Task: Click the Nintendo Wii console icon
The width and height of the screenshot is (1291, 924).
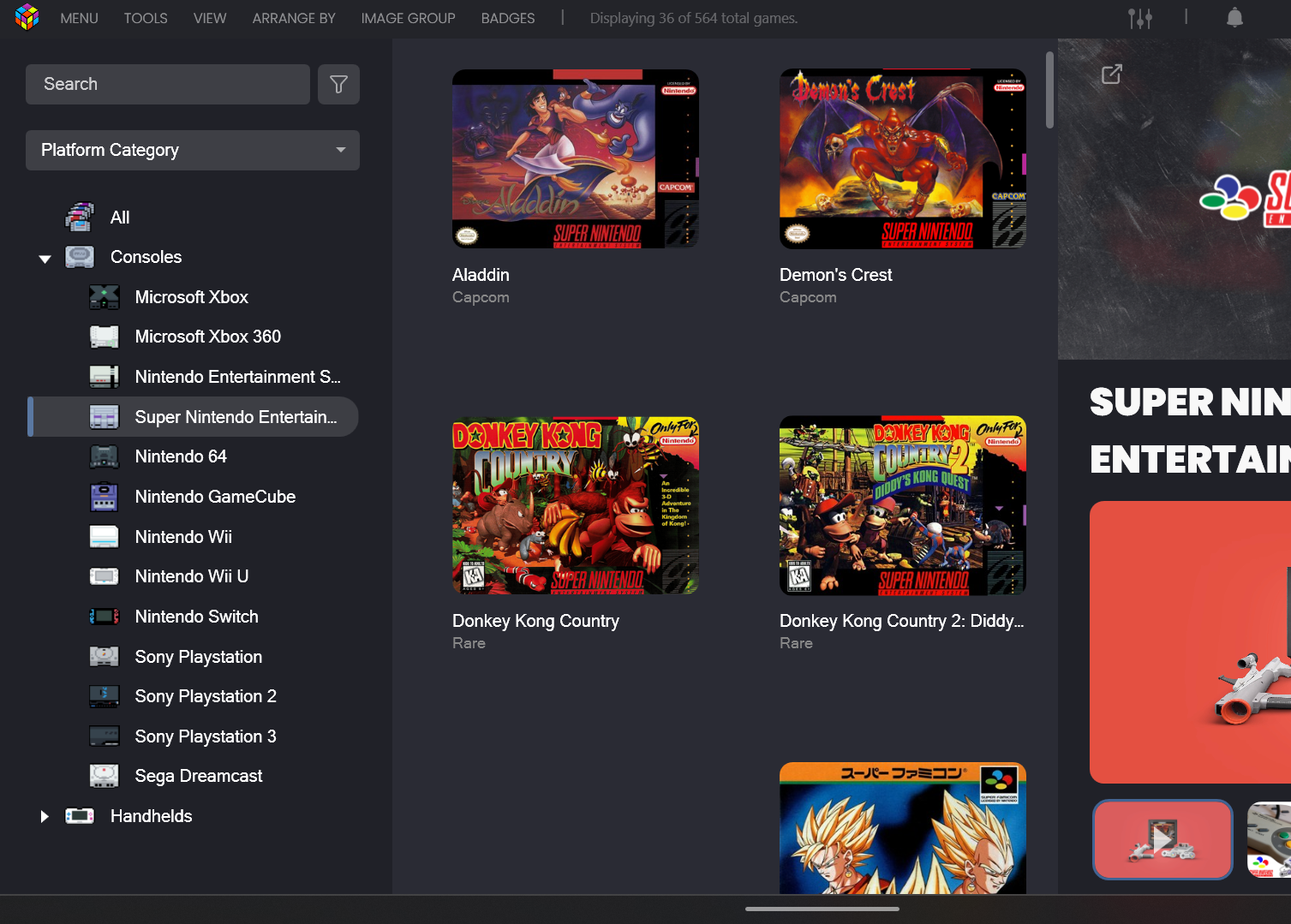Action: 105,537
